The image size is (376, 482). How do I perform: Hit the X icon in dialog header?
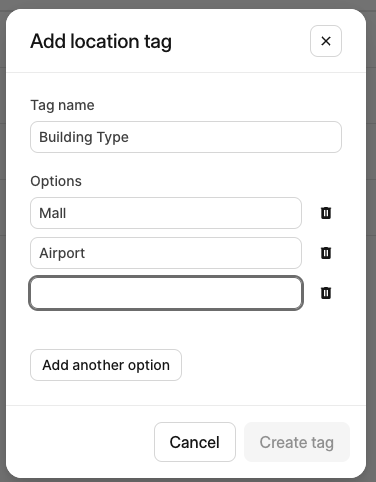tap(326, 41)
